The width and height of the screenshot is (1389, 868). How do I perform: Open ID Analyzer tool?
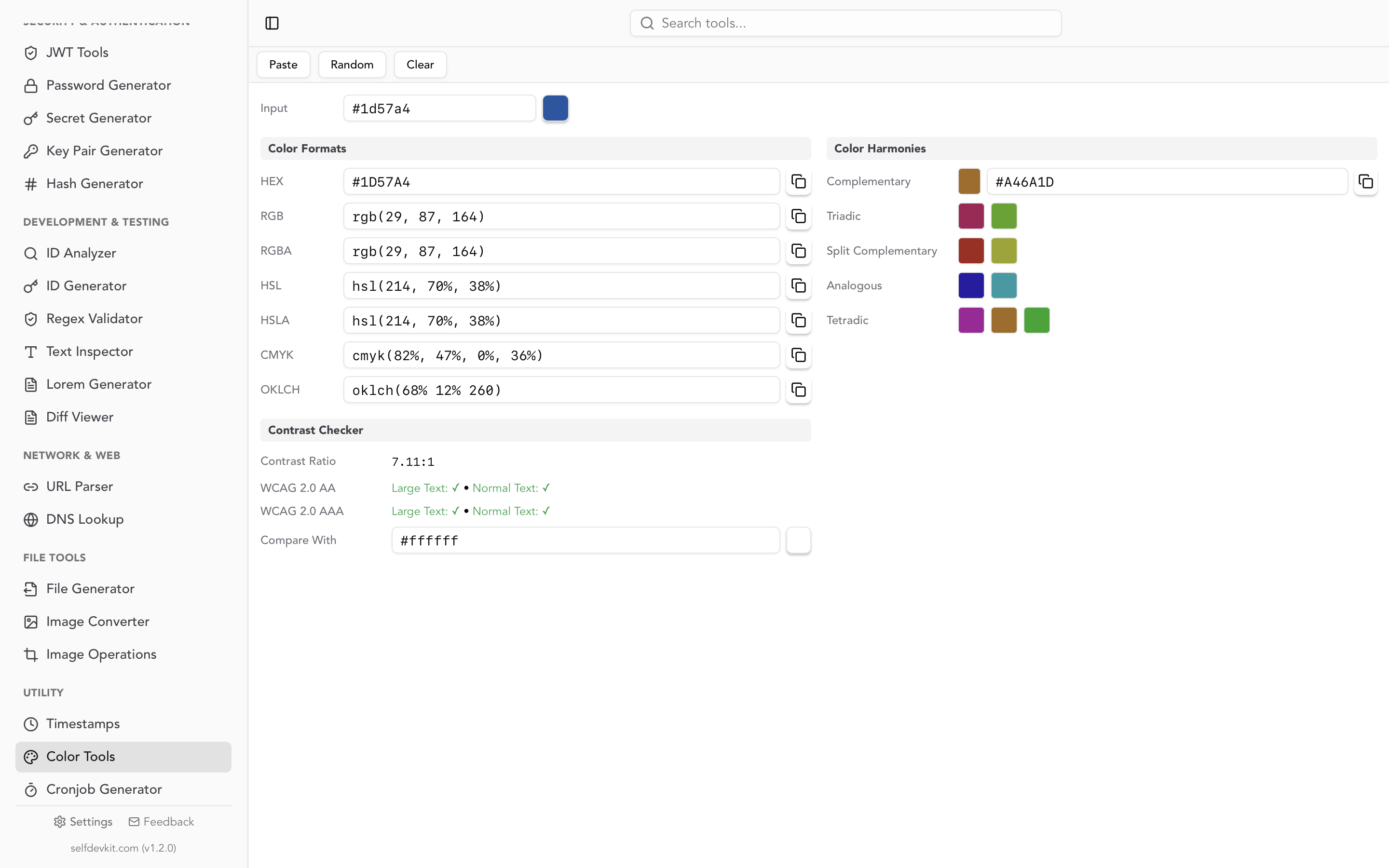point(123,253)
